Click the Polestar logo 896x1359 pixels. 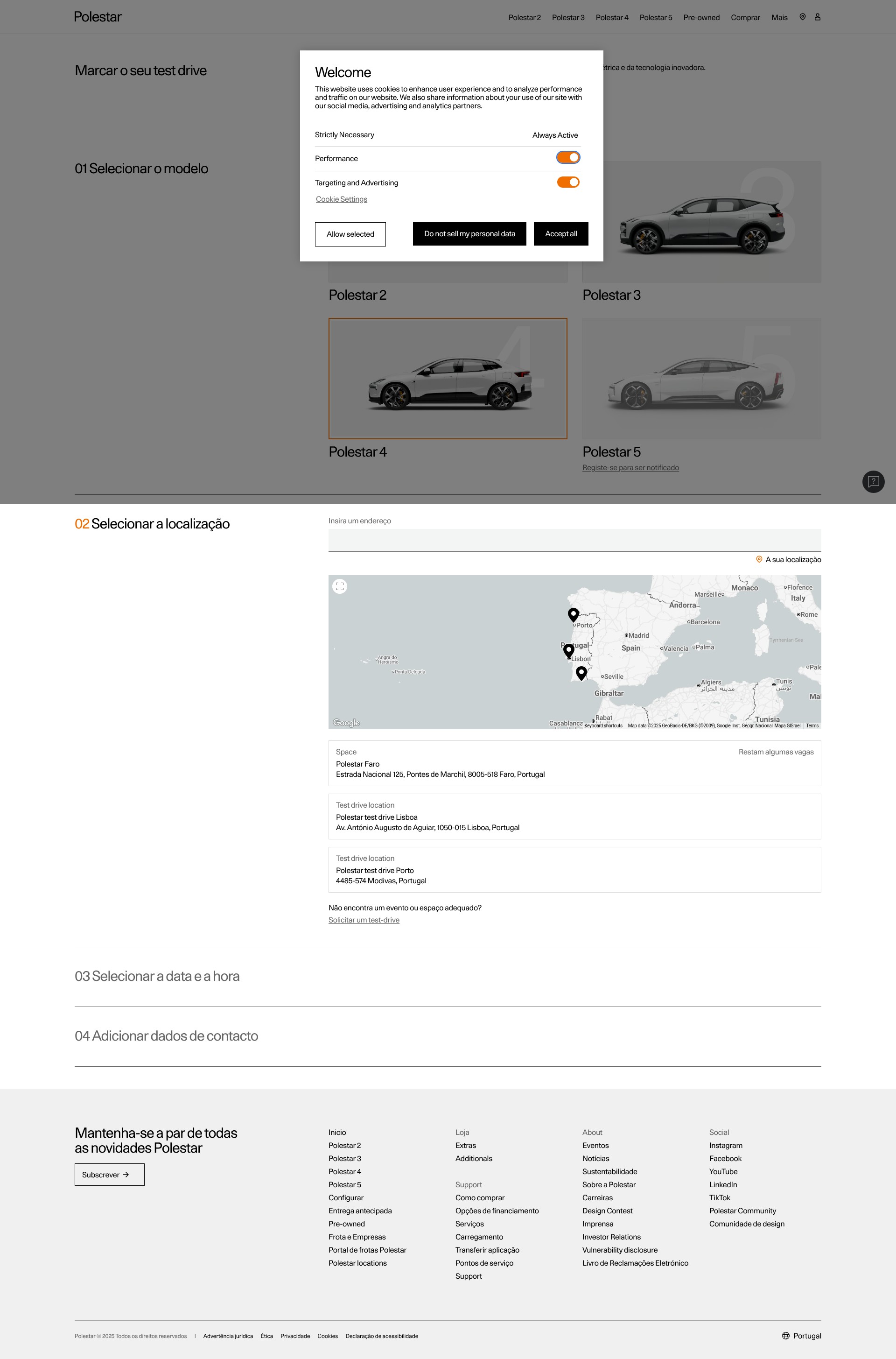(x=98, y=17)
